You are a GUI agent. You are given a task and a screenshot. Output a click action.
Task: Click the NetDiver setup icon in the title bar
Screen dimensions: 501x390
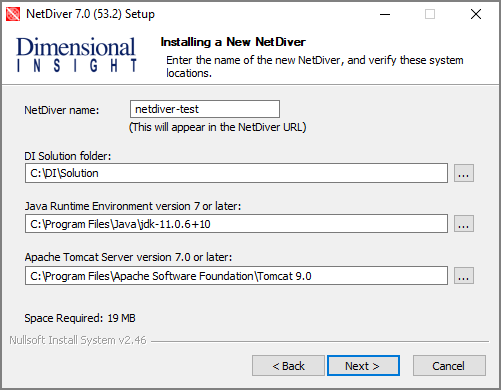coord(13,14)
